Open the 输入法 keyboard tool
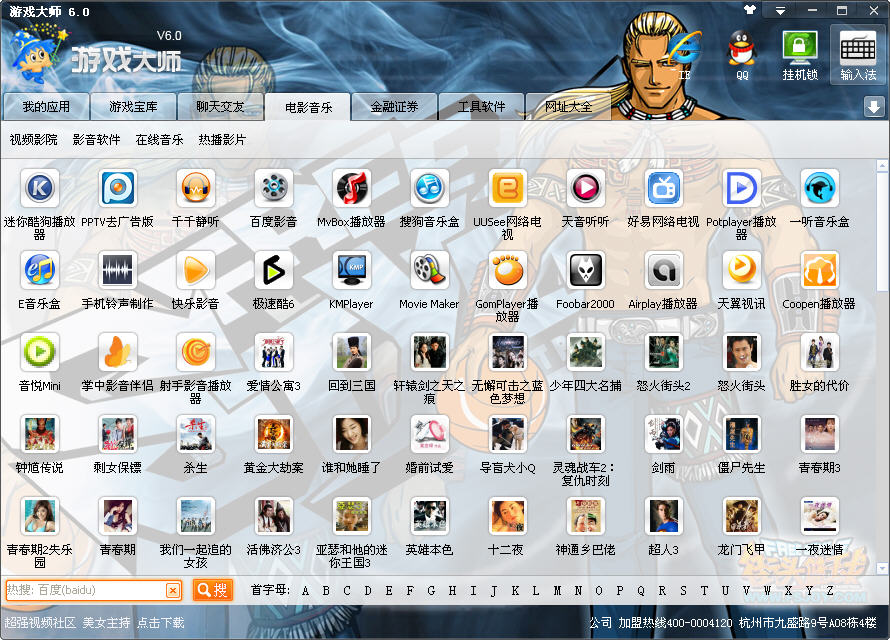The width and height of the screenshot is (890, 640). point(858,56)
